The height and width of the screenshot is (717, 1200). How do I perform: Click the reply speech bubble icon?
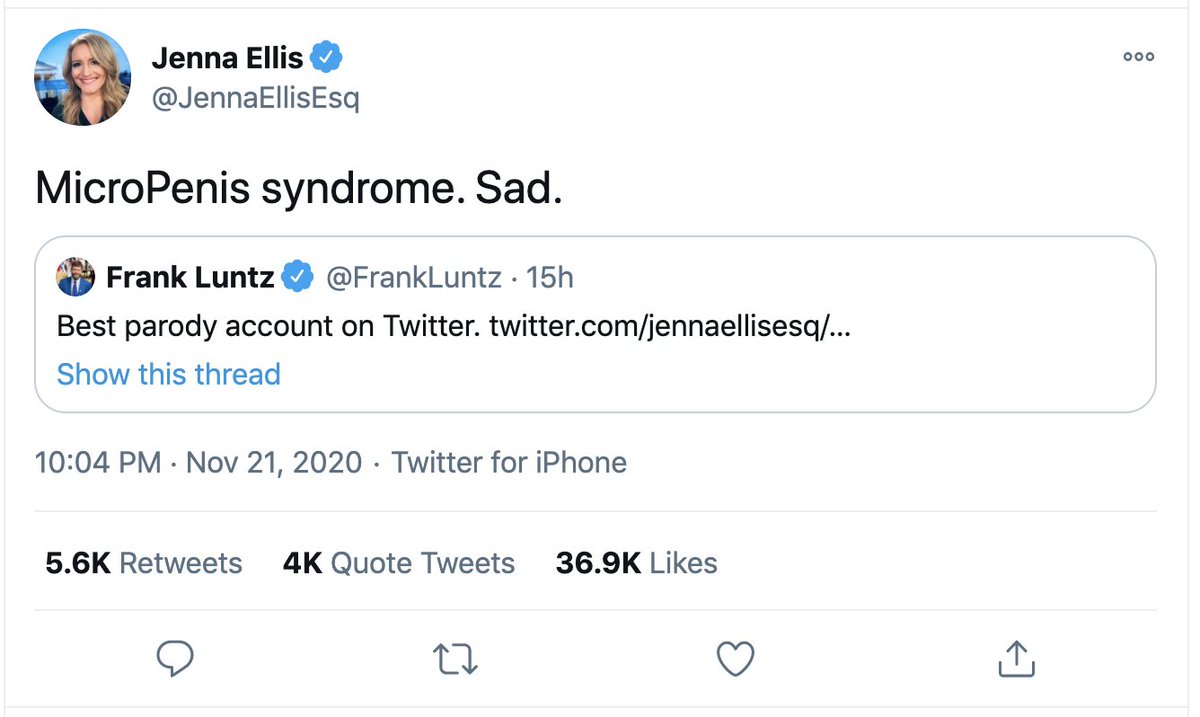tap(175, 659)
